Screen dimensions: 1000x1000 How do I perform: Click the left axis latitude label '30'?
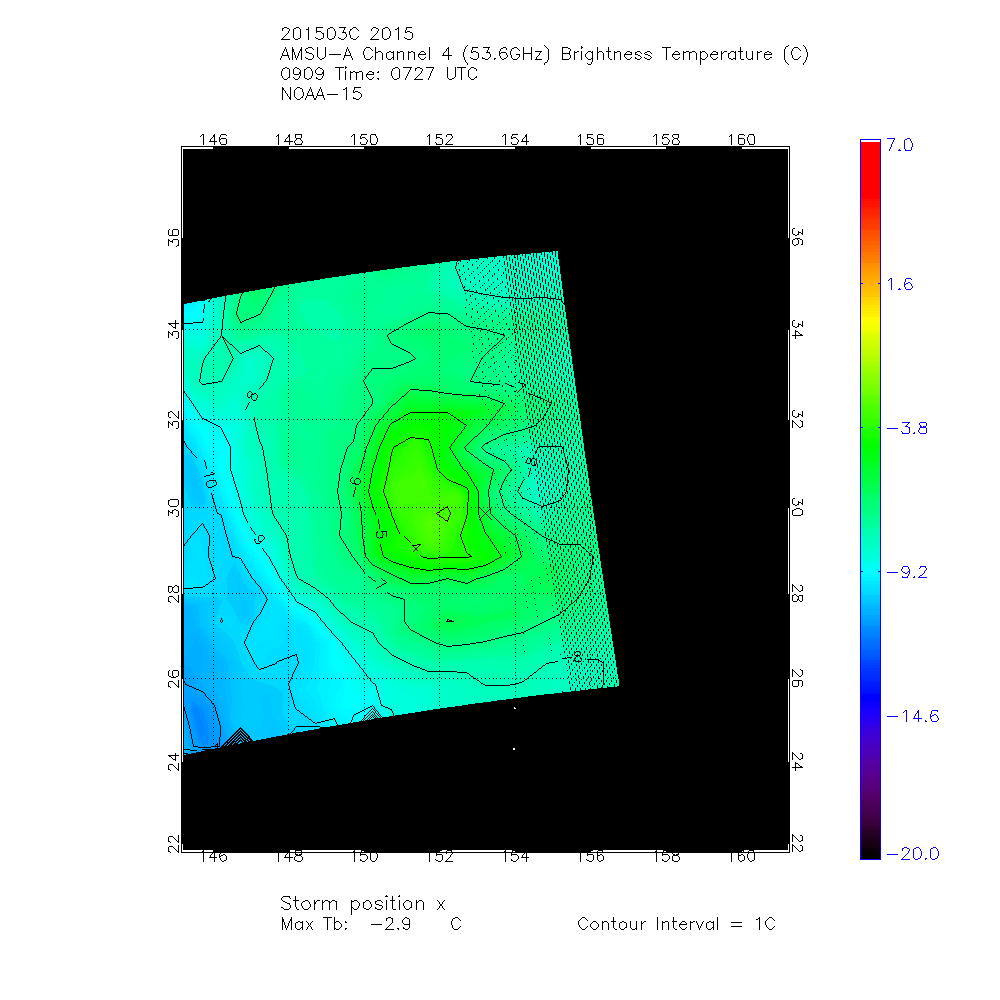tap(173, 508)
